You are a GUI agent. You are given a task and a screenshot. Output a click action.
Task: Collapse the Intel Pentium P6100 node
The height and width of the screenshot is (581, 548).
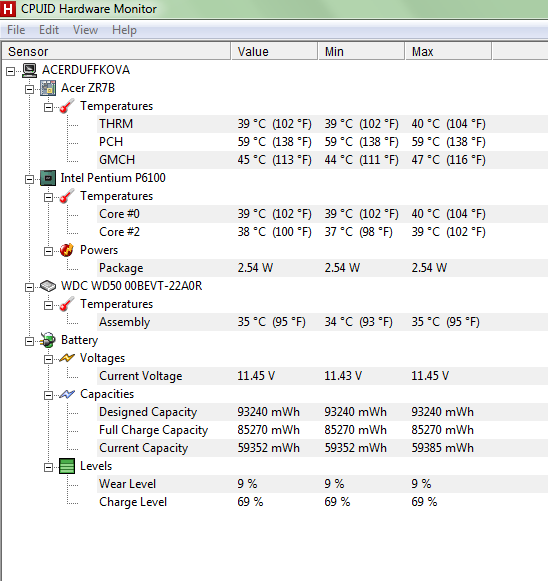(x=30, y=179)
